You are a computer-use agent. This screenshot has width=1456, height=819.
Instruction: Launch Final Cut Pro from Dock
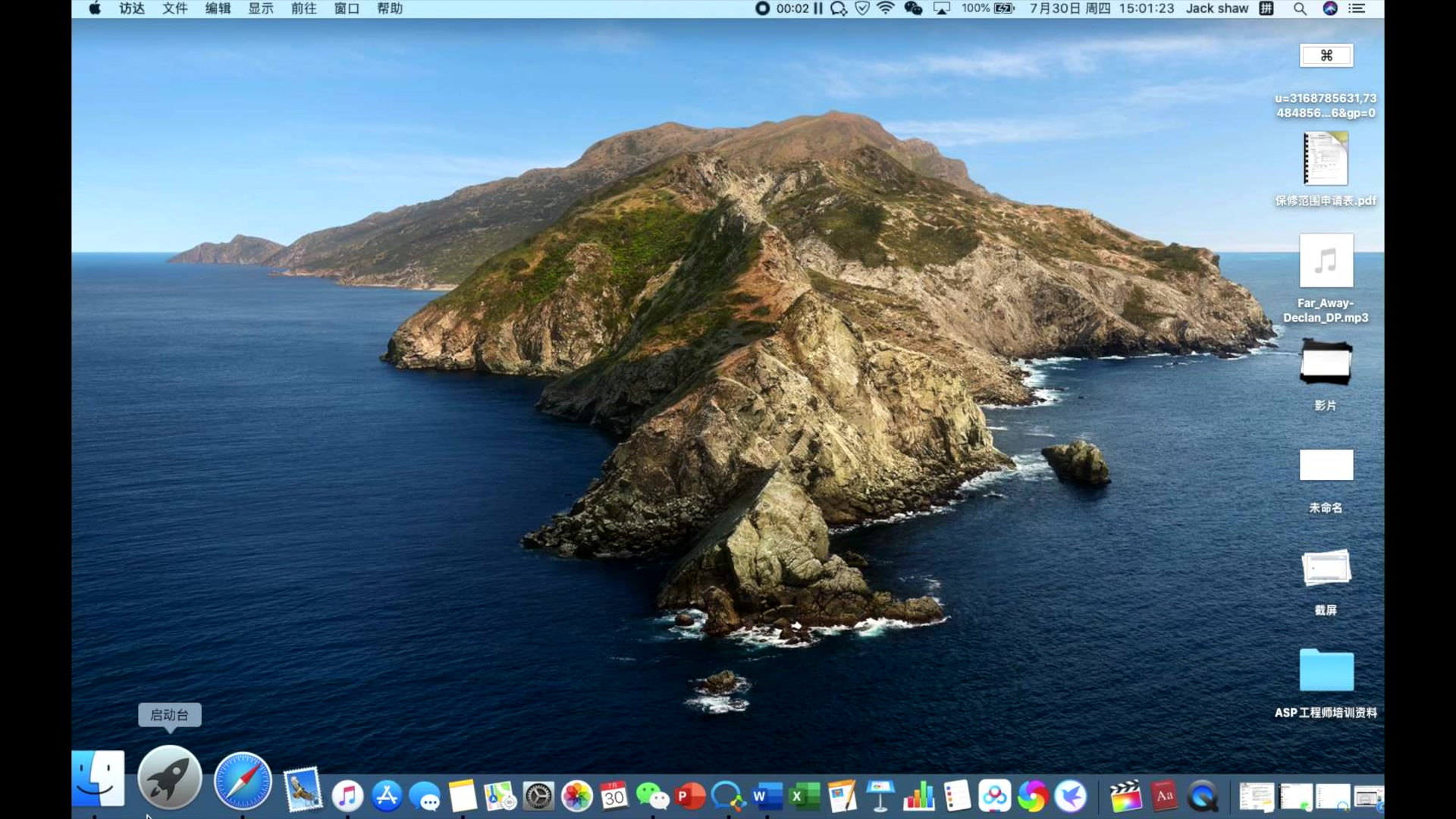[x=1126, y=796]
